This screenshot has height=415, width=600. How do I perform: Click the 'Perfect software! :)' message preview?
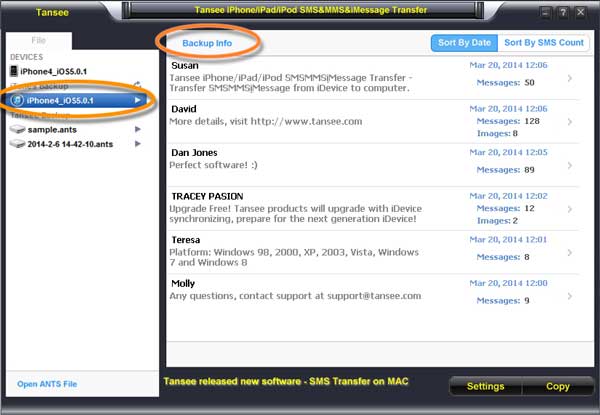[x=214, y=165]
